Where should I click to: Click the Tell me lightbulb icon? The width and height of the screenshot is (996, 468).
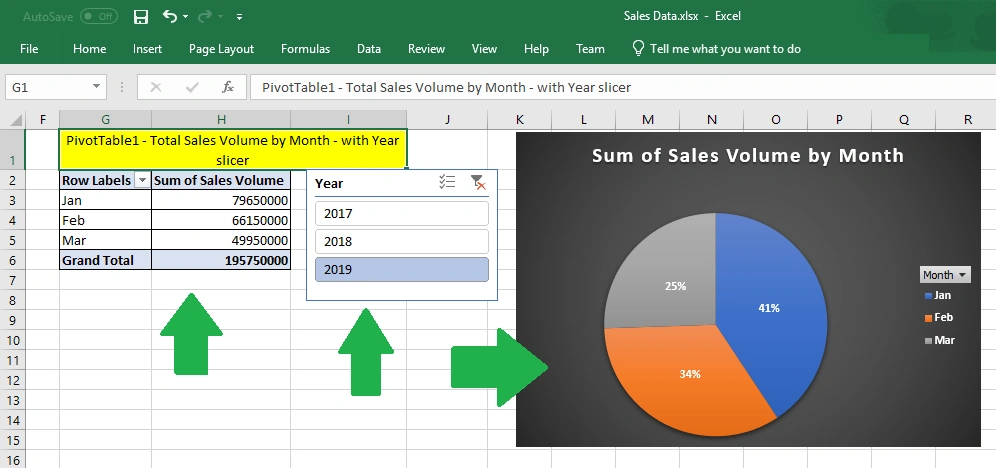(x=638, y=49)
